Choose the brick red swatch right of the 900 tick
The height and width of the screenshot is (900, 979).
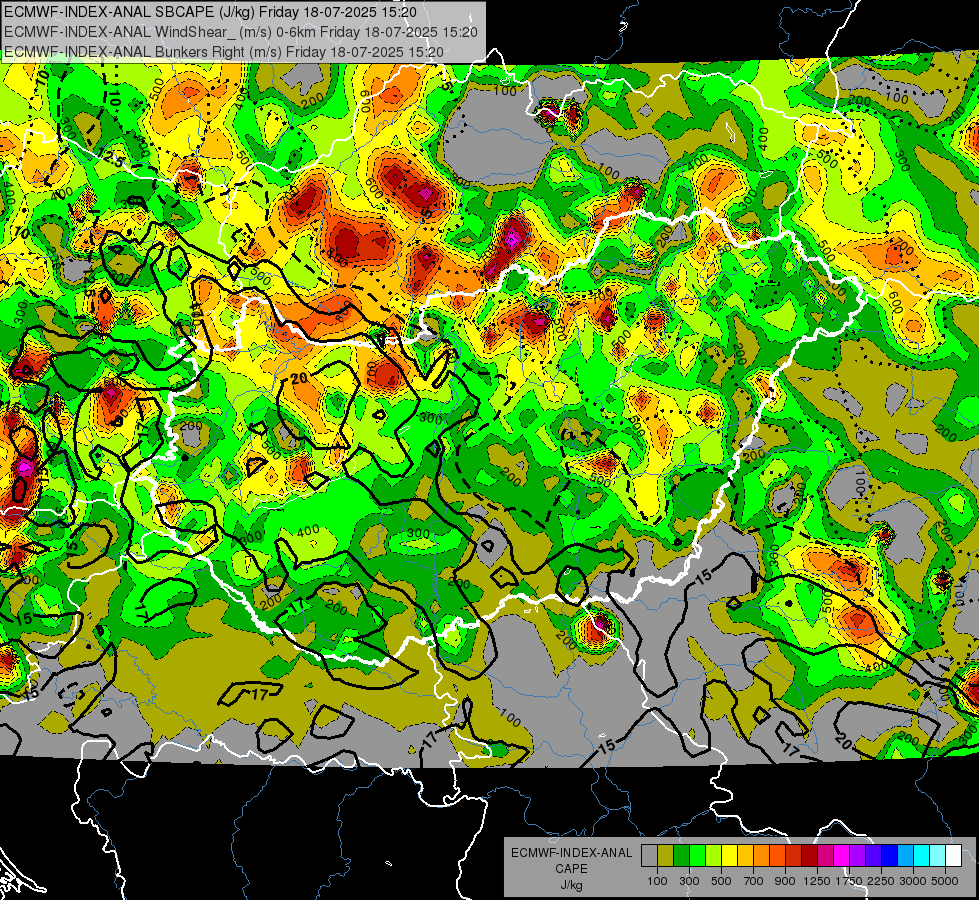(x=794, y=855)
